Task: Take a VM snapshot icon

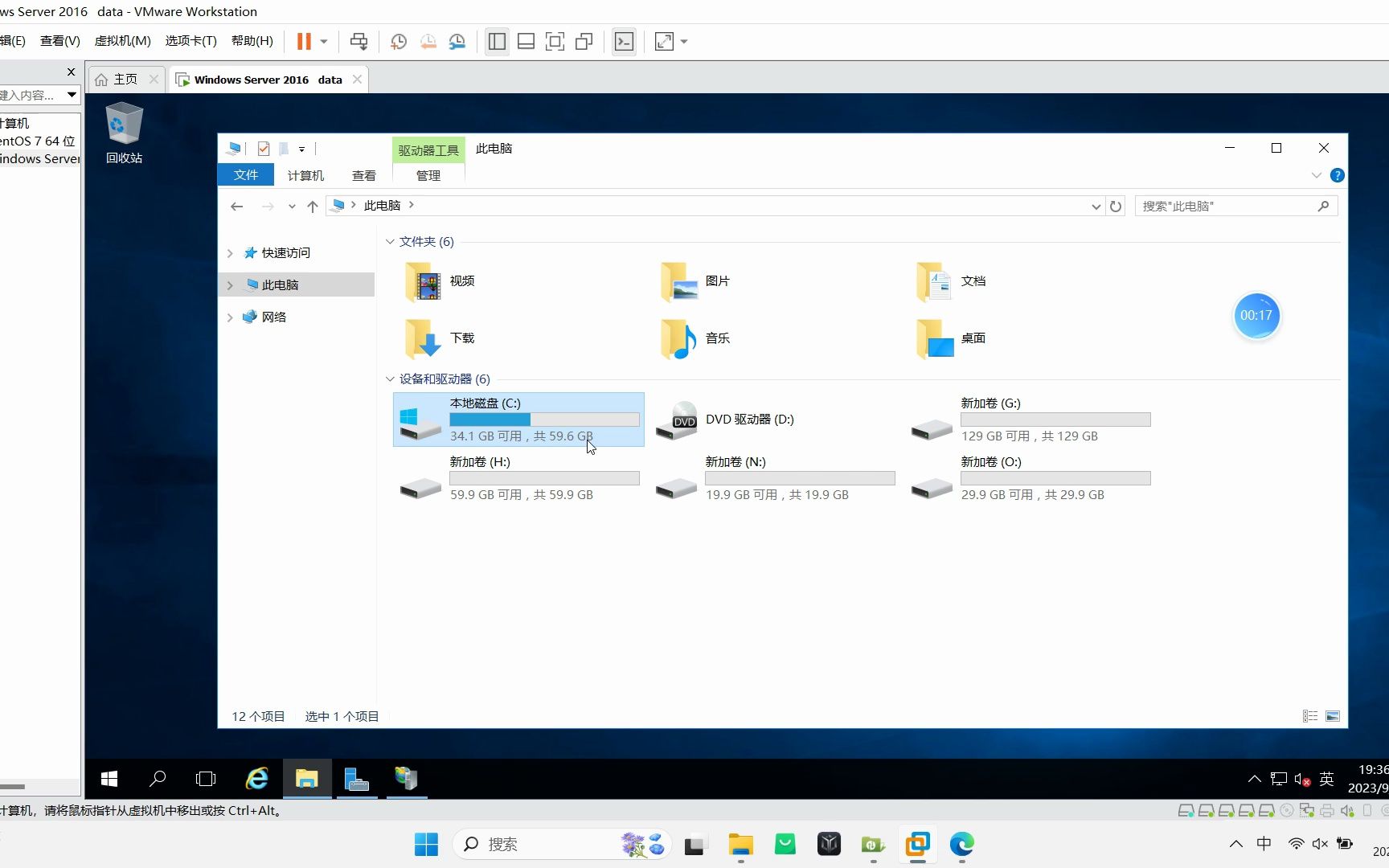Action: 399,42
